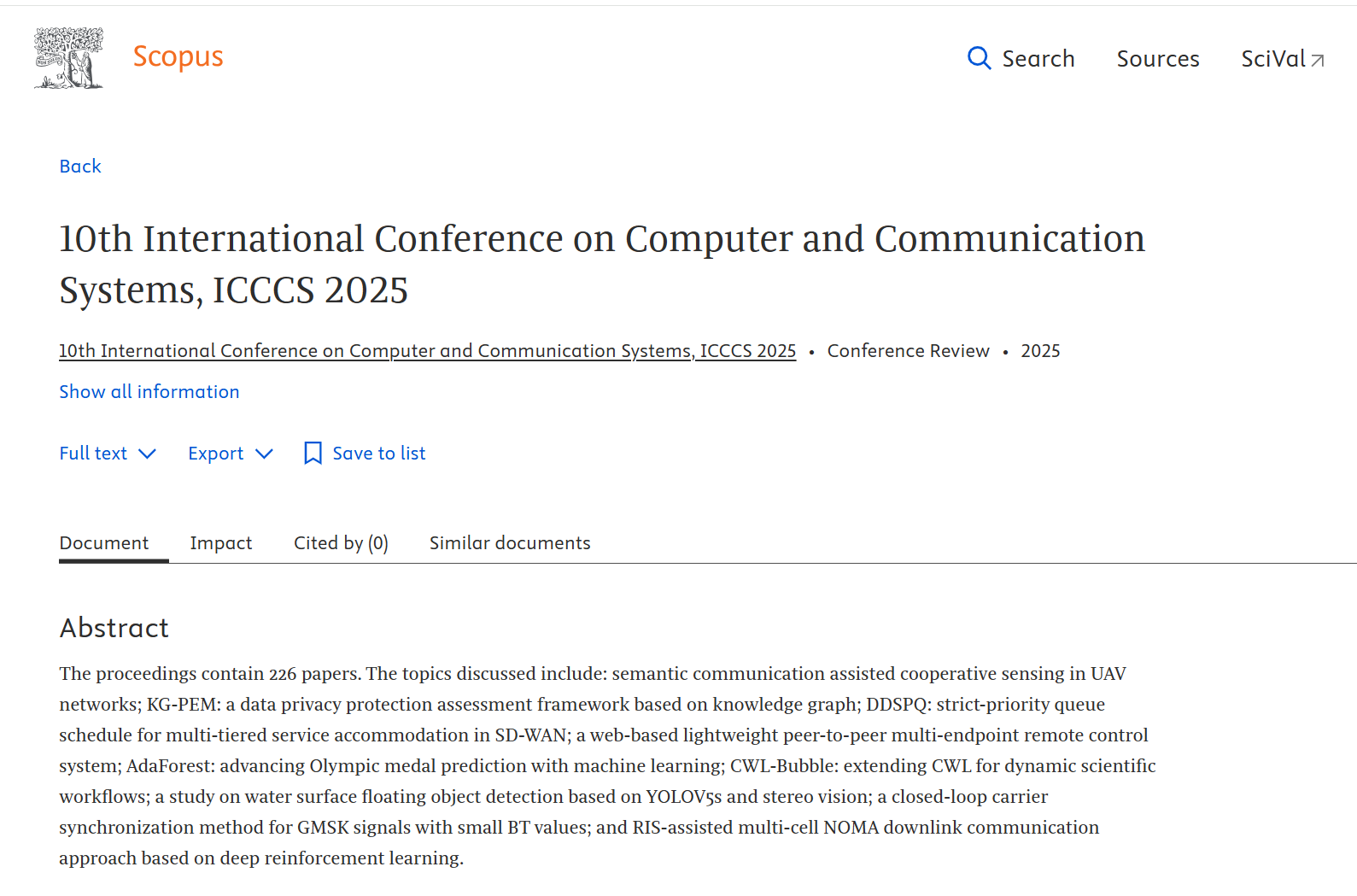The image size is (1357, 896).
Task: Click the Search magnifying glass icon
Action: pos(979,58)
